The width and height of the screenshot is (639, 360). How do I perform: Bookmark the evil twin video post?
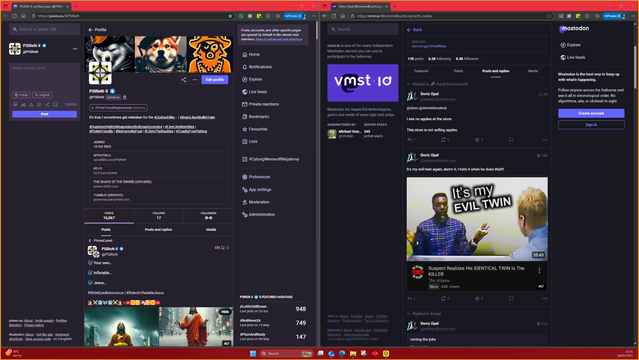point(511,298)
